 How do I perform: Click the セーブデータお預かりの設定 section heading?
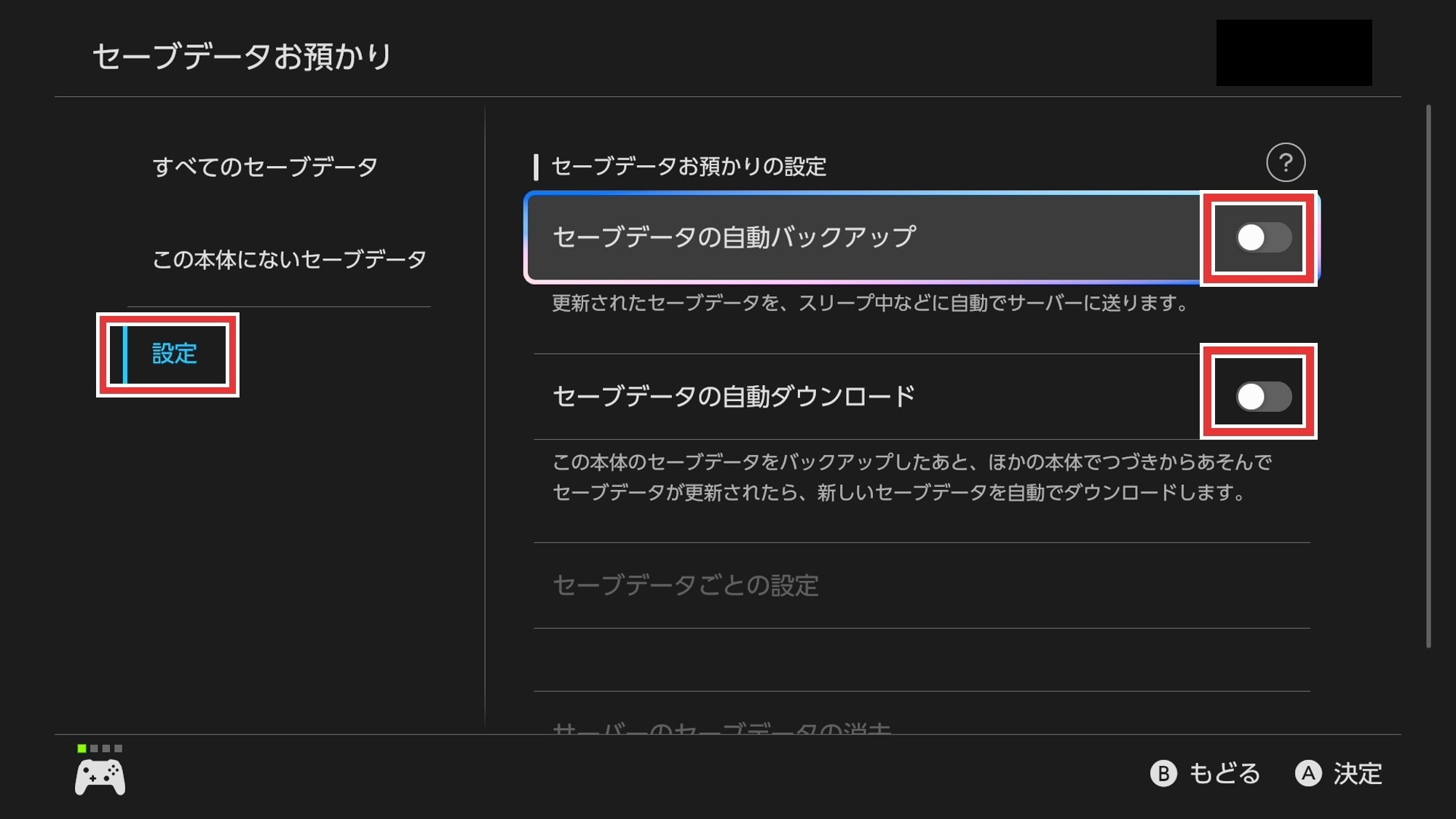(688, 167)
